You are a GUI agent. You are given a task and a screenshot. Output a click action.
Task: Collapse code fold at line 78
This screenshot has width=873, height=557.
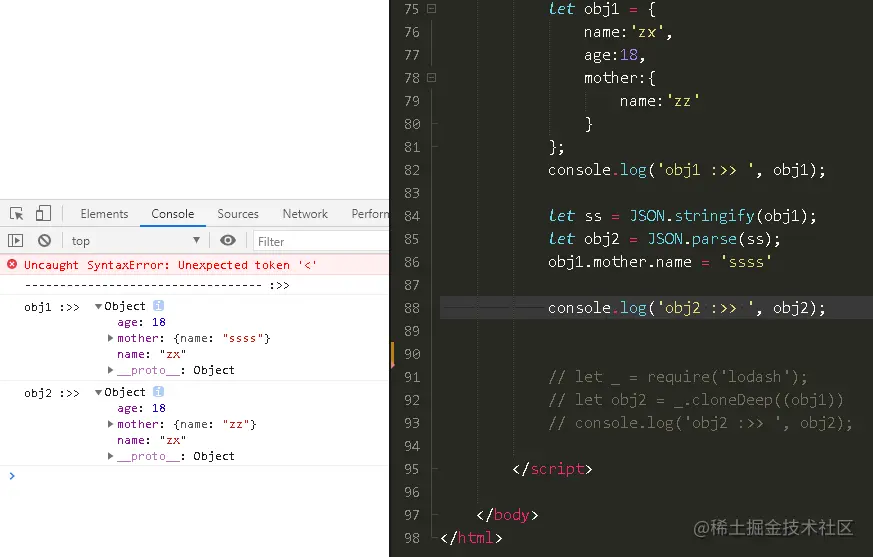[x=431, y=77]
